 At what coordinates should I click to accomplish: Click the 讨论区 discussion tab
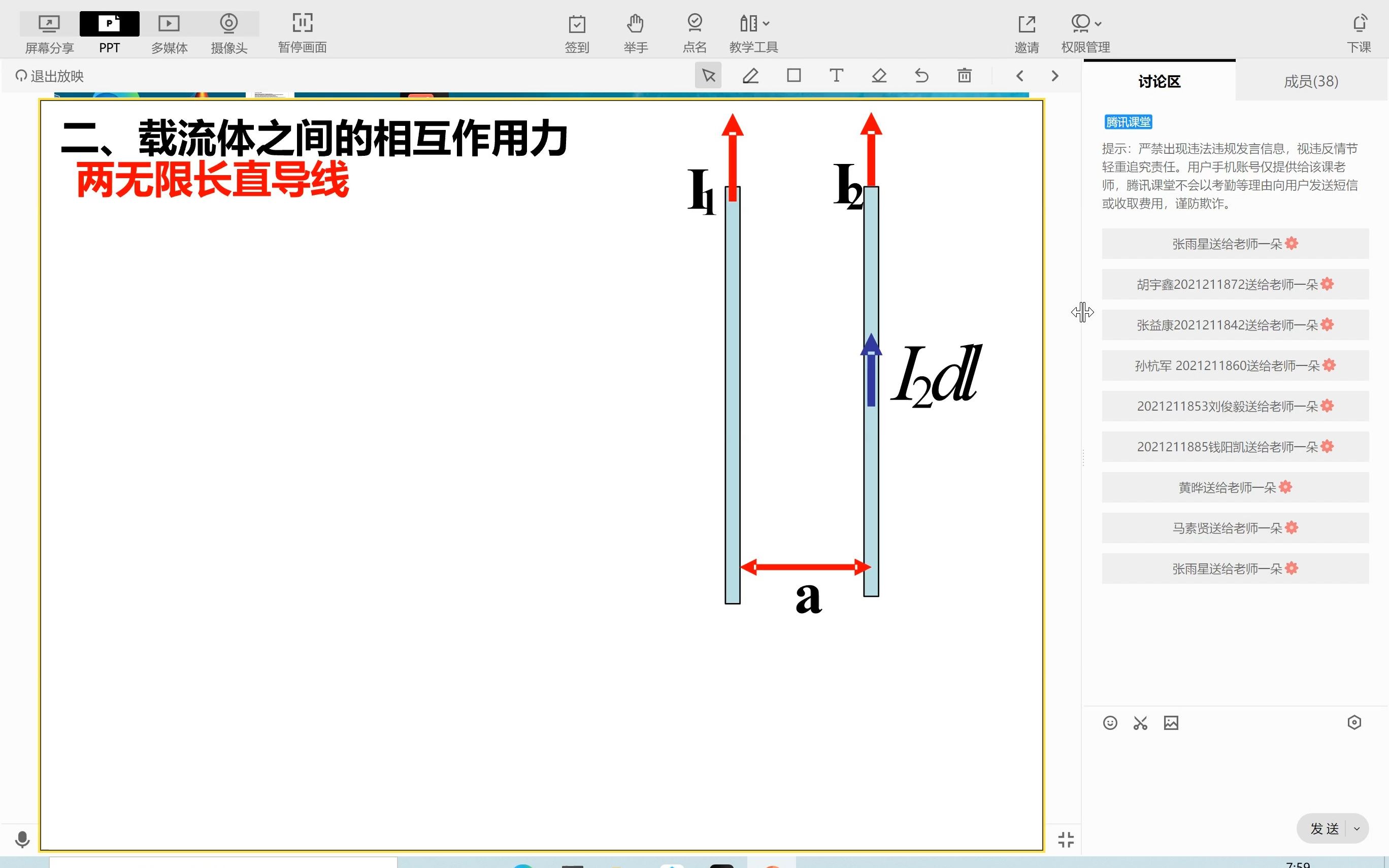point(1158,81)
